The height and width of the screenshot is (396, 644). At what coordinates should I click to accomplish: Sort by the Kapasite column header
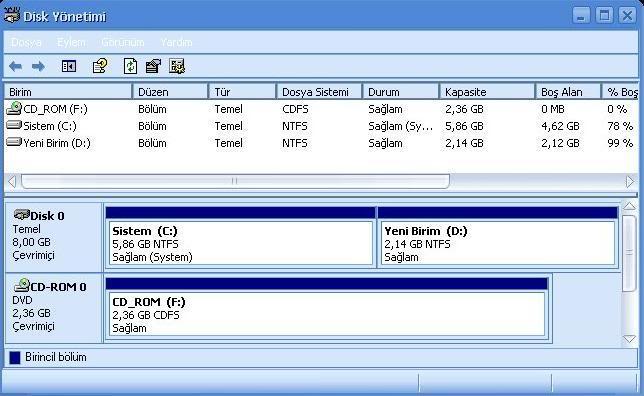pos(487,92)
